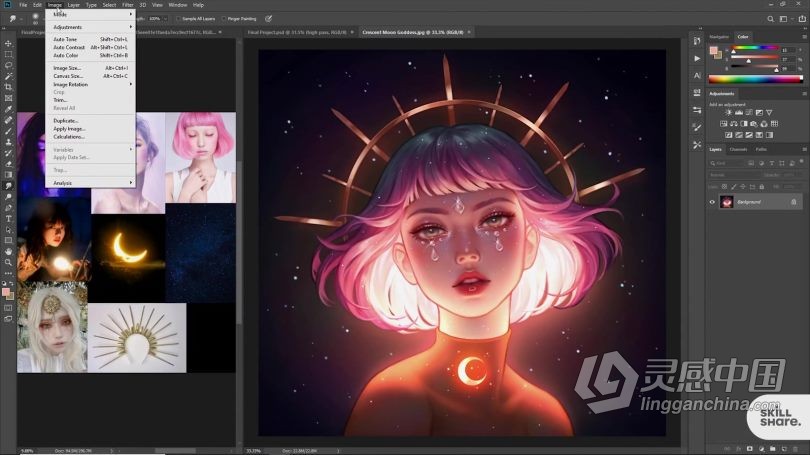Open the Strength percentage dropdown
The width and height of the screenshot is (810, 455).
(165, 19)
